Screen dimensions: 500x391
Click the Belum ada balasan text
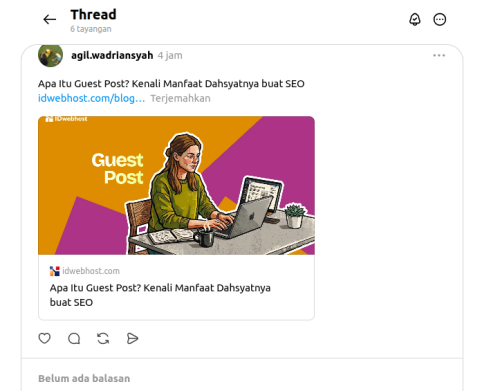point(84,379)
